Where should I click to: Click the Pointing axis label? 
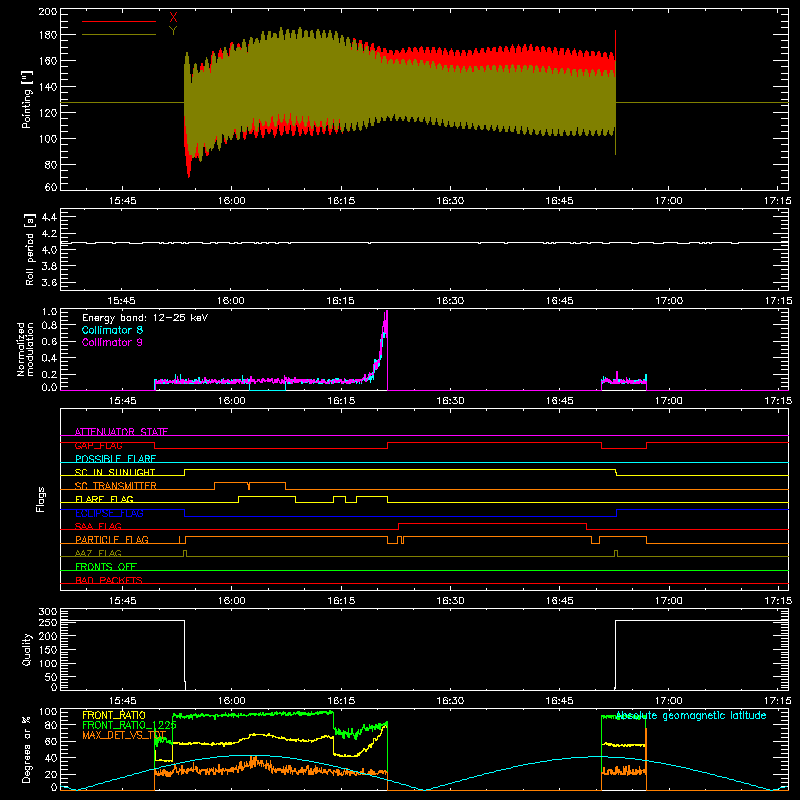pos(27,100)
